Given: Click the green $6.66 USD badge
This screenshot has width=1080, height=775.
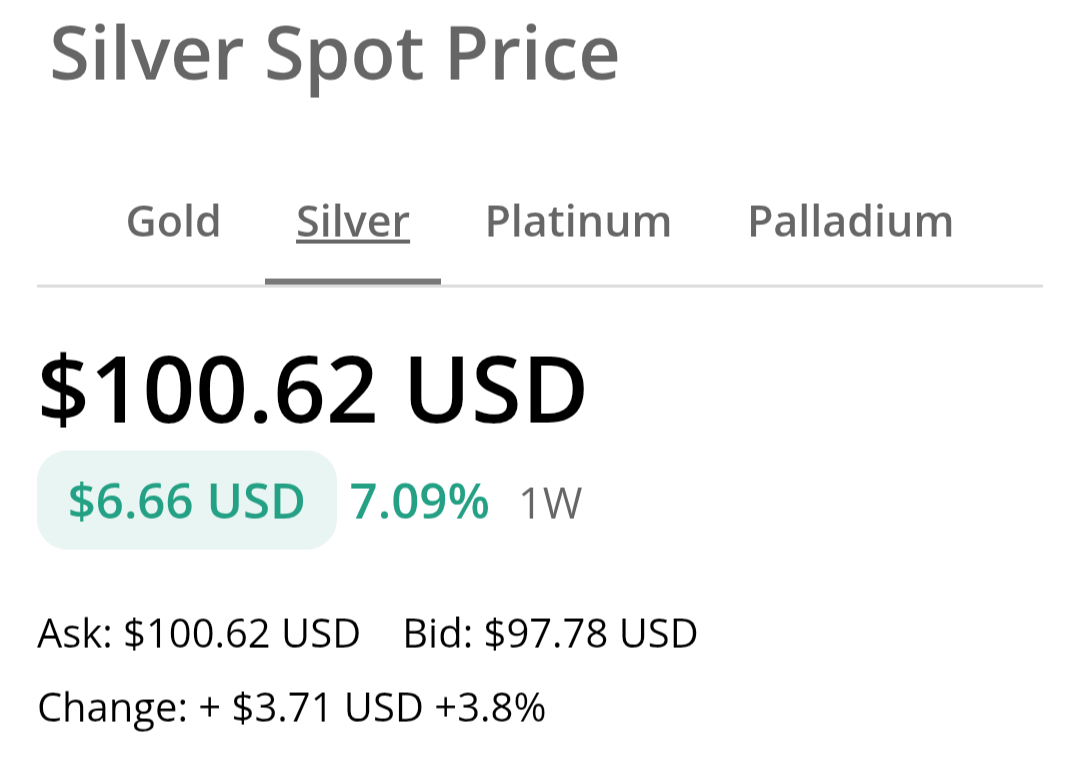Looking at the screenshot, I should click(x=186, y=500).
